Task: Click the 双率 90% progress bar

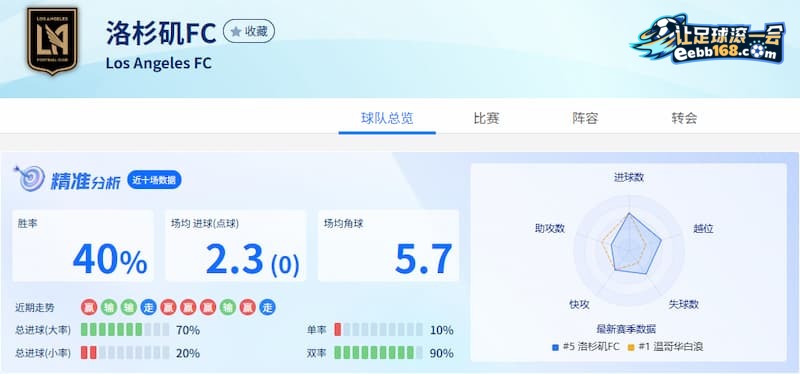Action: 379,353
